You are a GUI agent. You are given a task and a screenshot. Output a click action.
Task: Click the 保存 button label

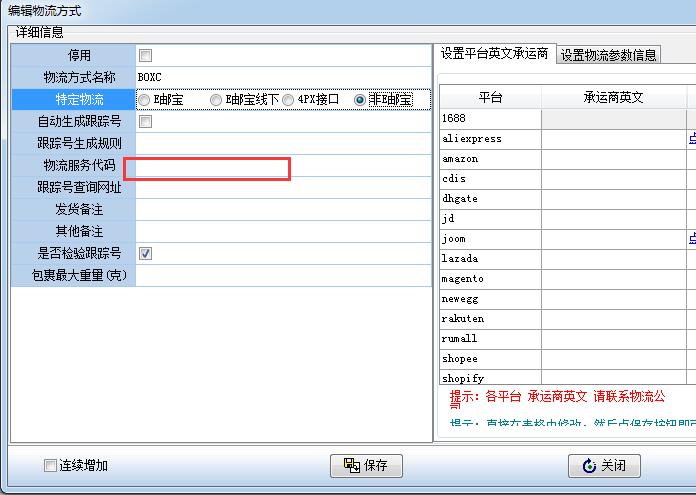(x=376, y=465)
